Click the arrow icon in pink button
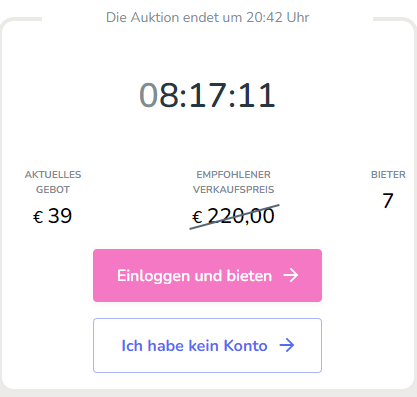This screenshot has height=397, width=417. pyautogui.click(x=291, y=275)
